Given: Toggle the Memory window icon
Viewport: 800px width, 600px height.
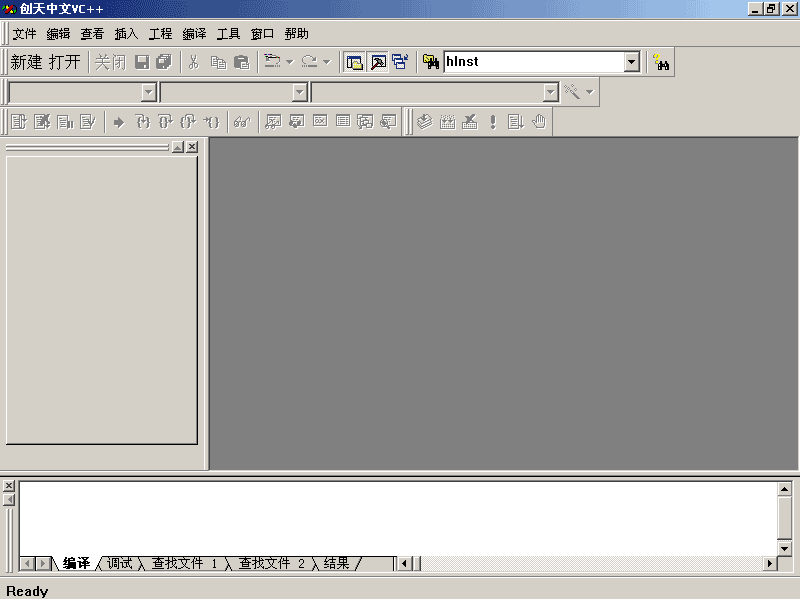Looking at the screenshot, I should pyautogui.click(x=343, y=121).
